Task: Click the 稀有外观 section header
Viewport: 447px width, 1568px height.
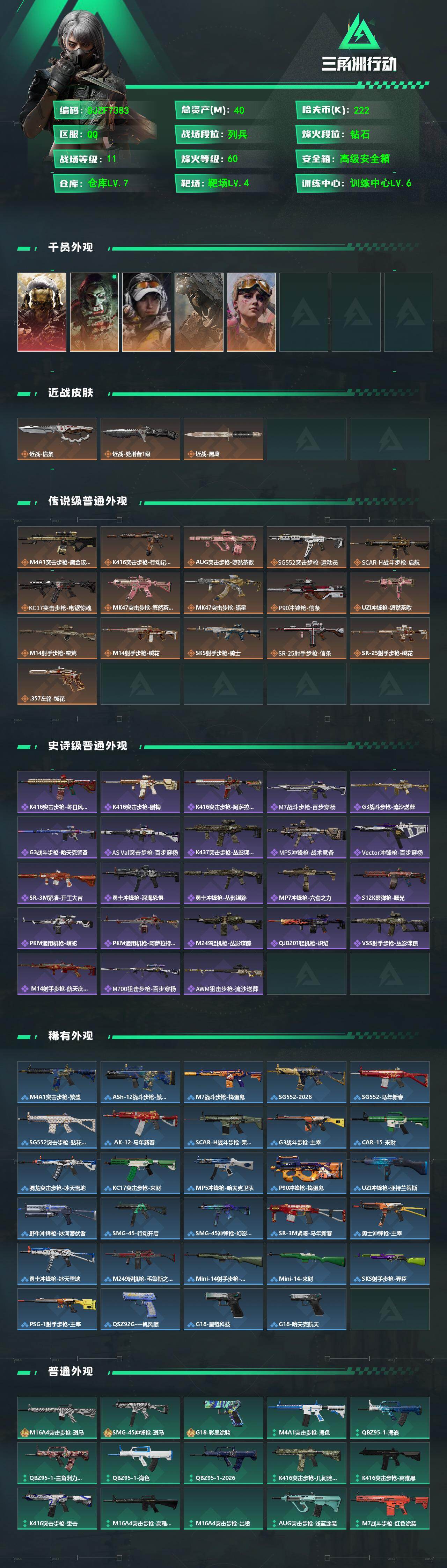Action: coord(71,1036)
